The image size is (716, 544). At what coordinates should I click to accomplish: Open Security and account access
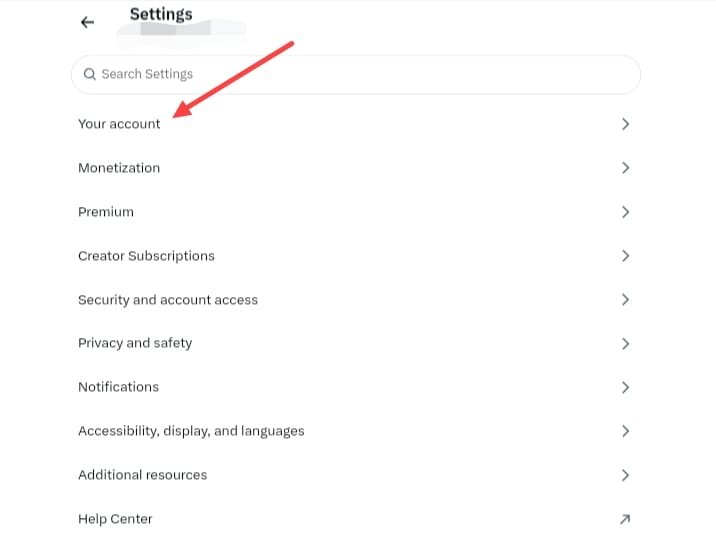tap(356, 300)
